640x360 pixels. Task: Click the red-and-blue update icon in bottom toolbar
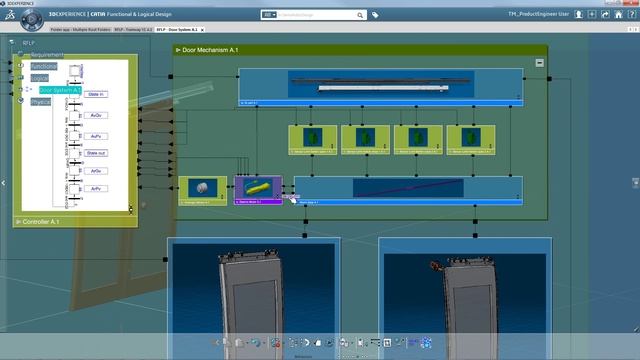[x=276, y=343]
